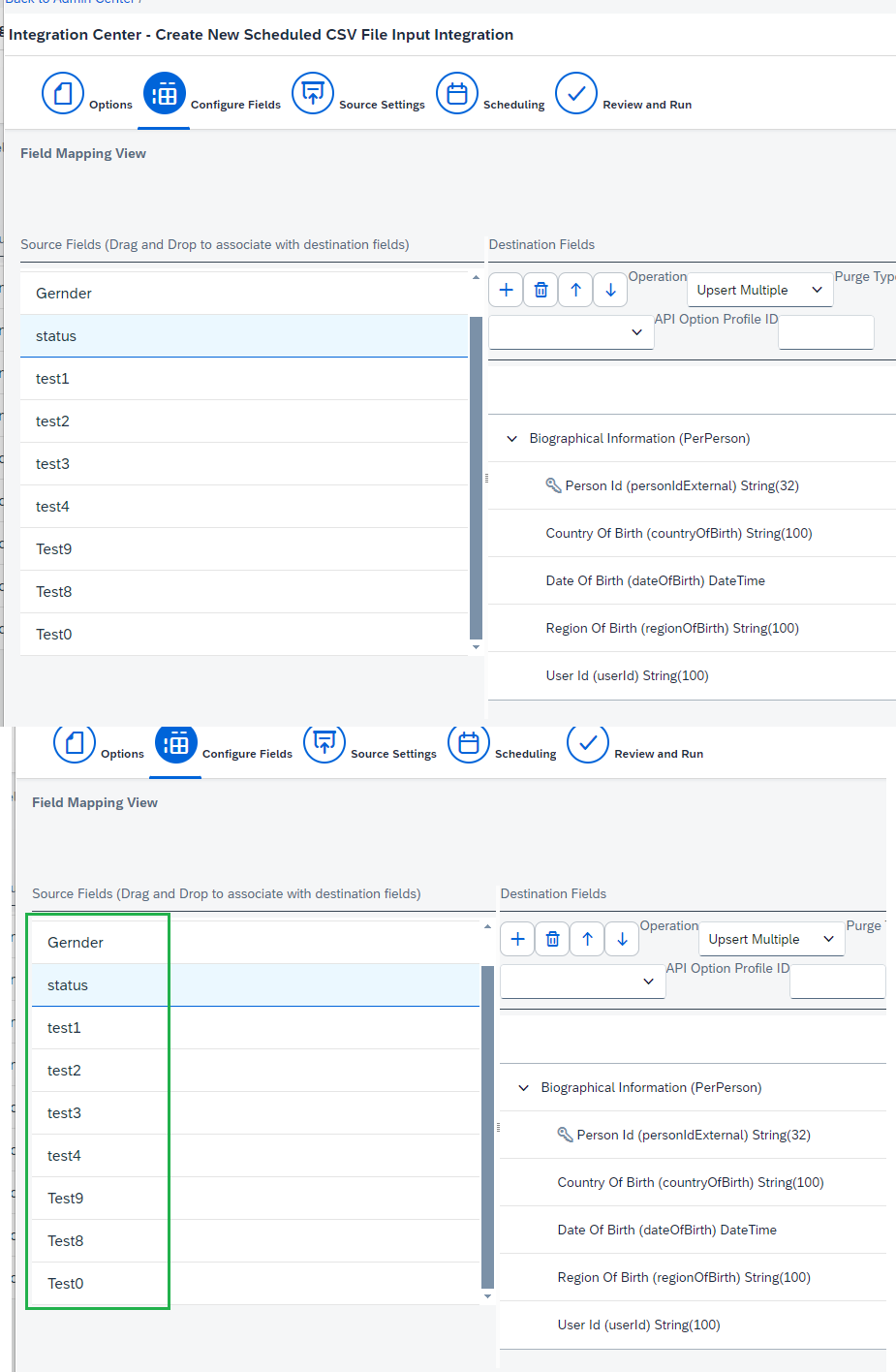Select the Country Of Birth field in the upper destination list
Screen dimensions: 896x1372
coord(692,533)
